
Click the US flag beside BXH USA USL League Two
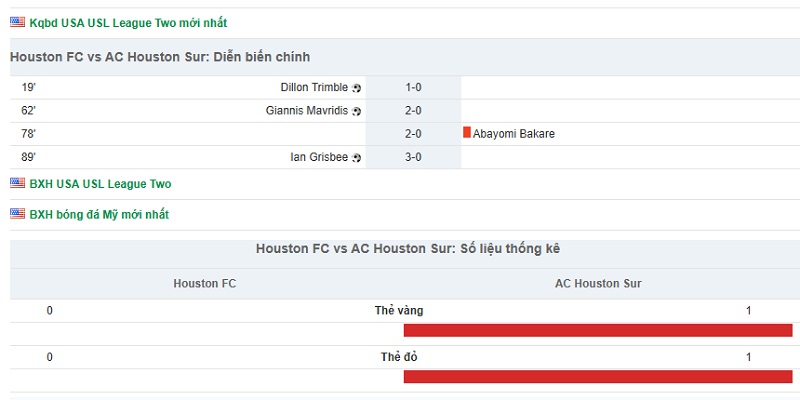point(17,183)
